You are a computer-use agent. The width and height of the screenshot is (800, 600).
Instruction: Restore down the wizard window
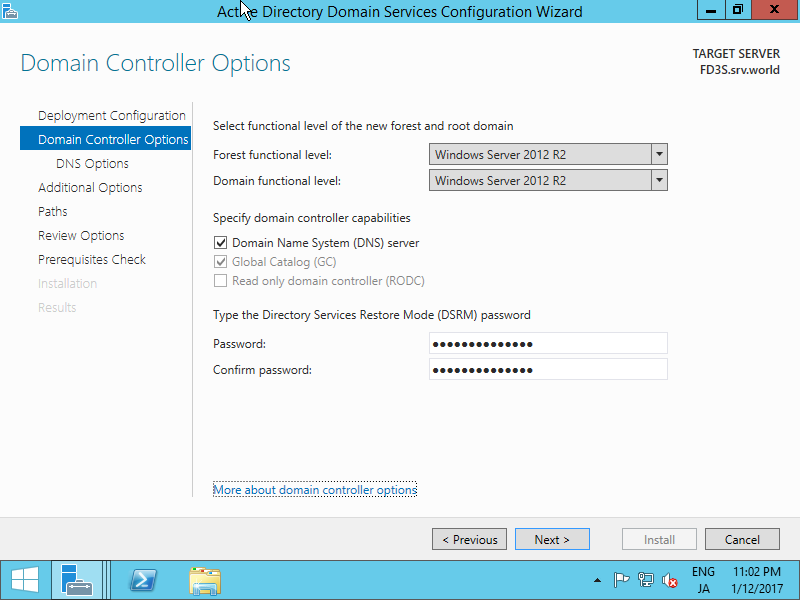coord(738,10)
